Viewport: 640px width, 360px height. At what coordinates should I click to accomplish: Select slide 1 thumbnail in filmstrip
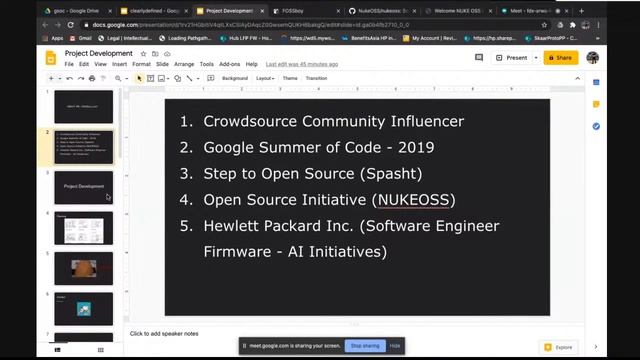pyautogui.click(x=84, y=107)
